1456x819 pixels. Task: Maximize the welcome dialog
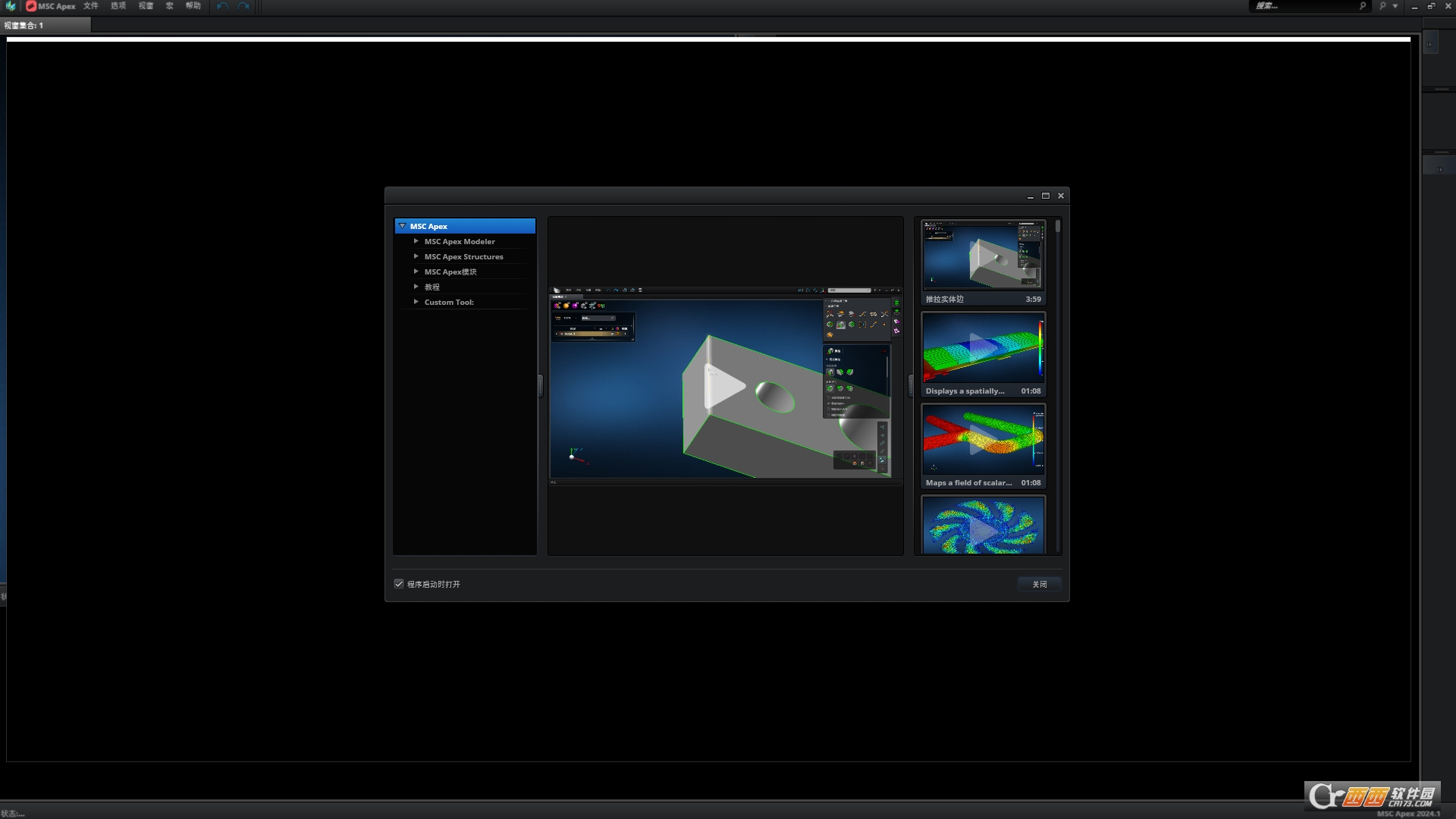tap(1046, 196)
